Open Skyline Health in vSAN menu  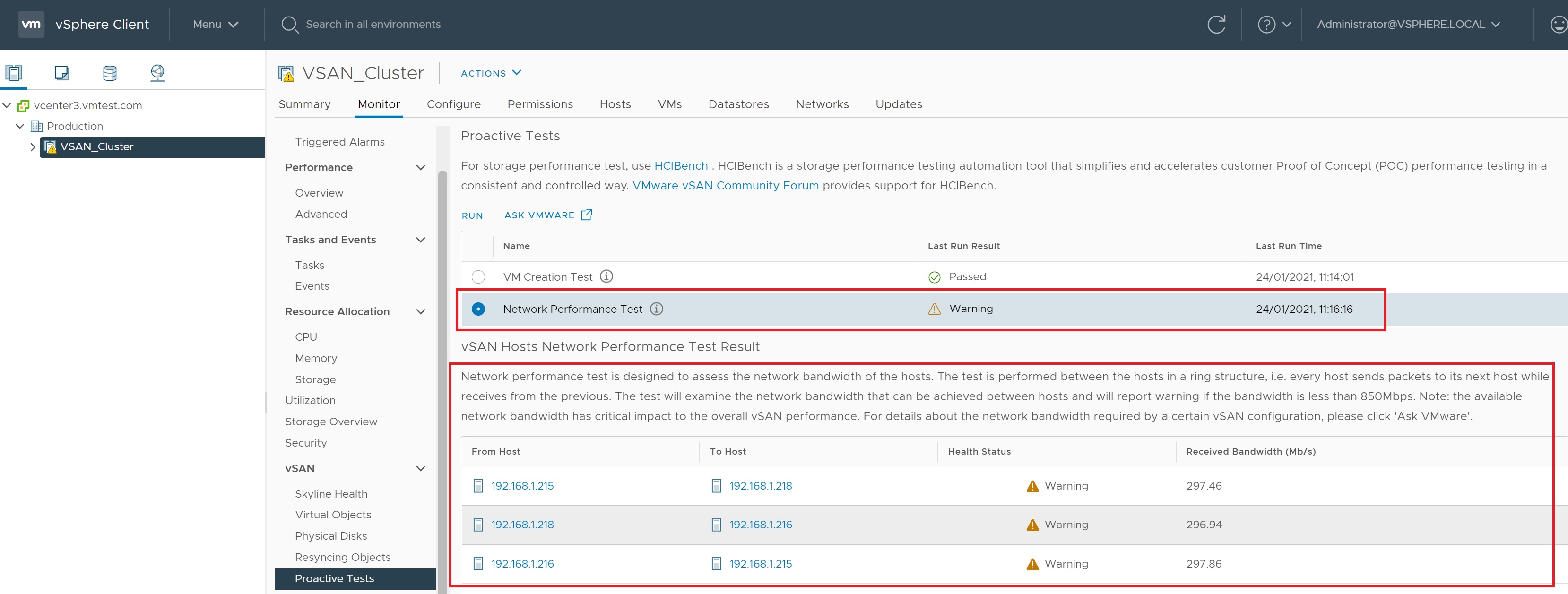(x=331, y=493)
